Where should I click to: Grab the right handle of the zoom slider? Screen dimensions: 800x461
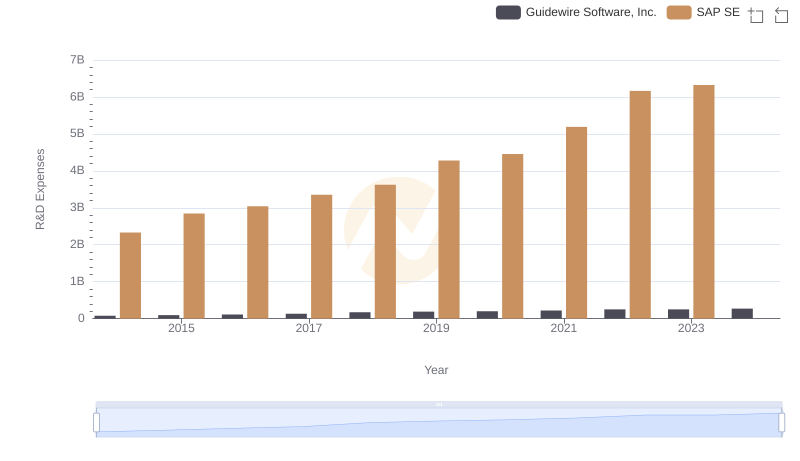tap(781, 422)
